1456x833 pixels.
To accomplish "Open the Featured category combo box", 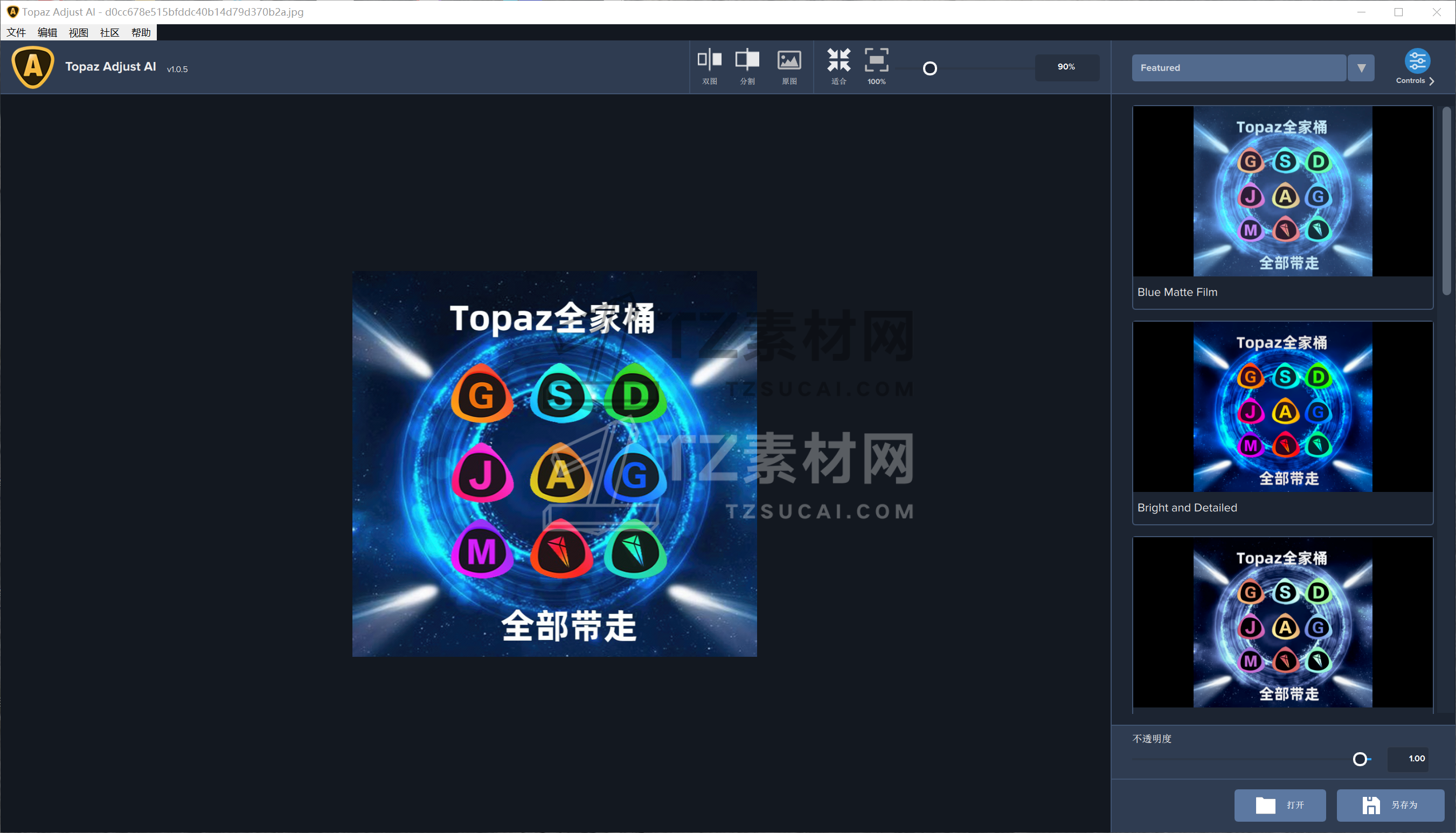I will tap(1238, 68).
